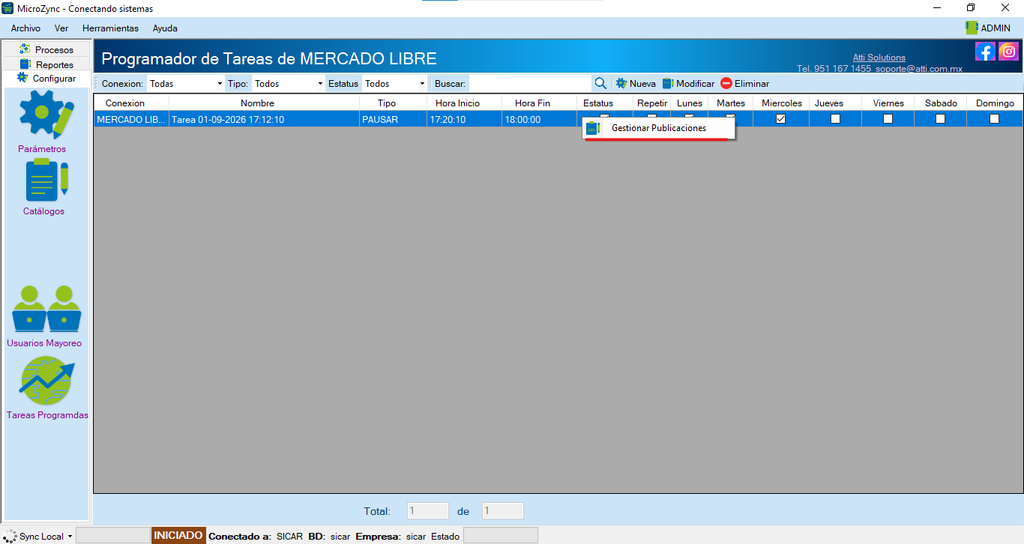Image resolution: width=1024 pixels, height=544 pixels.
Task: Click the Gestionar Publicaciones menu icon
Action: click(x=593, y=128)
